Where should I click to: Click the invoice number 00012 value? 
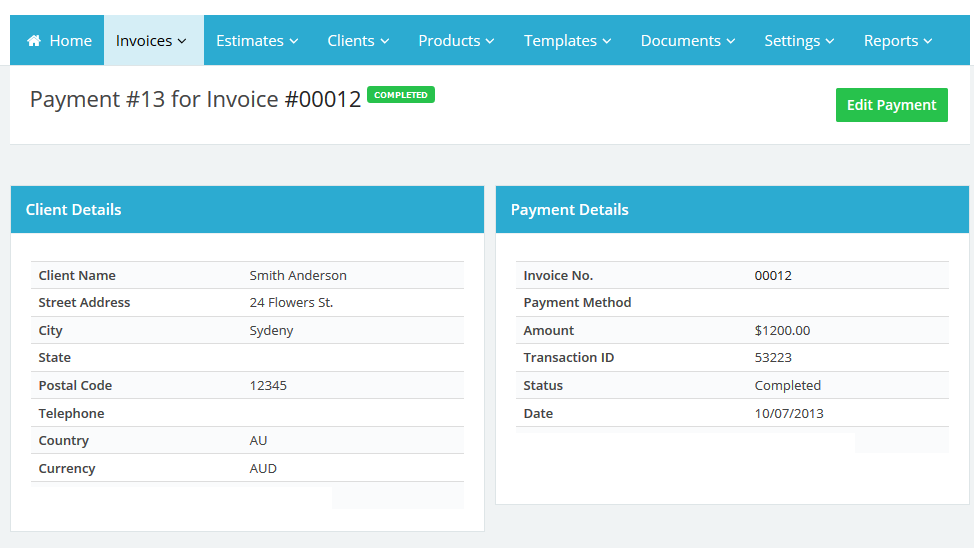coord(773,276)
